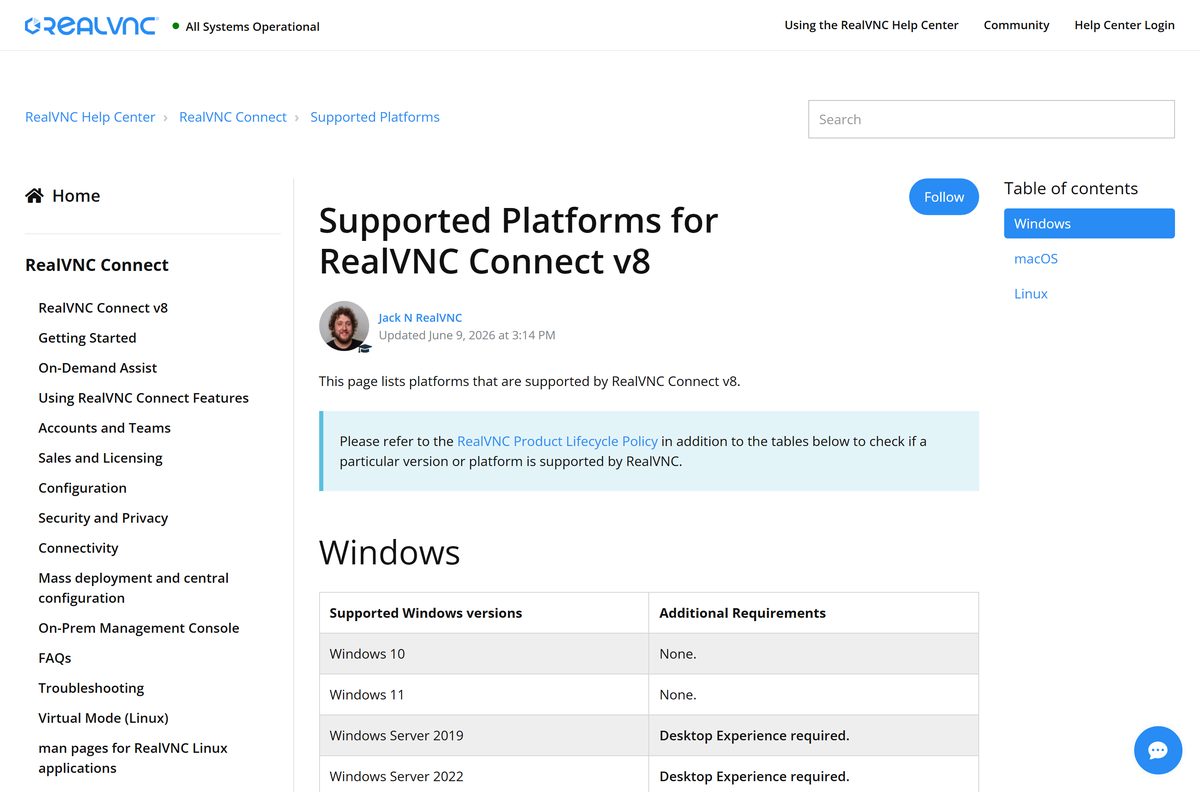Screen dimensions: 1200x792
Task: Open Virtual Mode (Linux) sidebar item
Action: coord(103,717)
